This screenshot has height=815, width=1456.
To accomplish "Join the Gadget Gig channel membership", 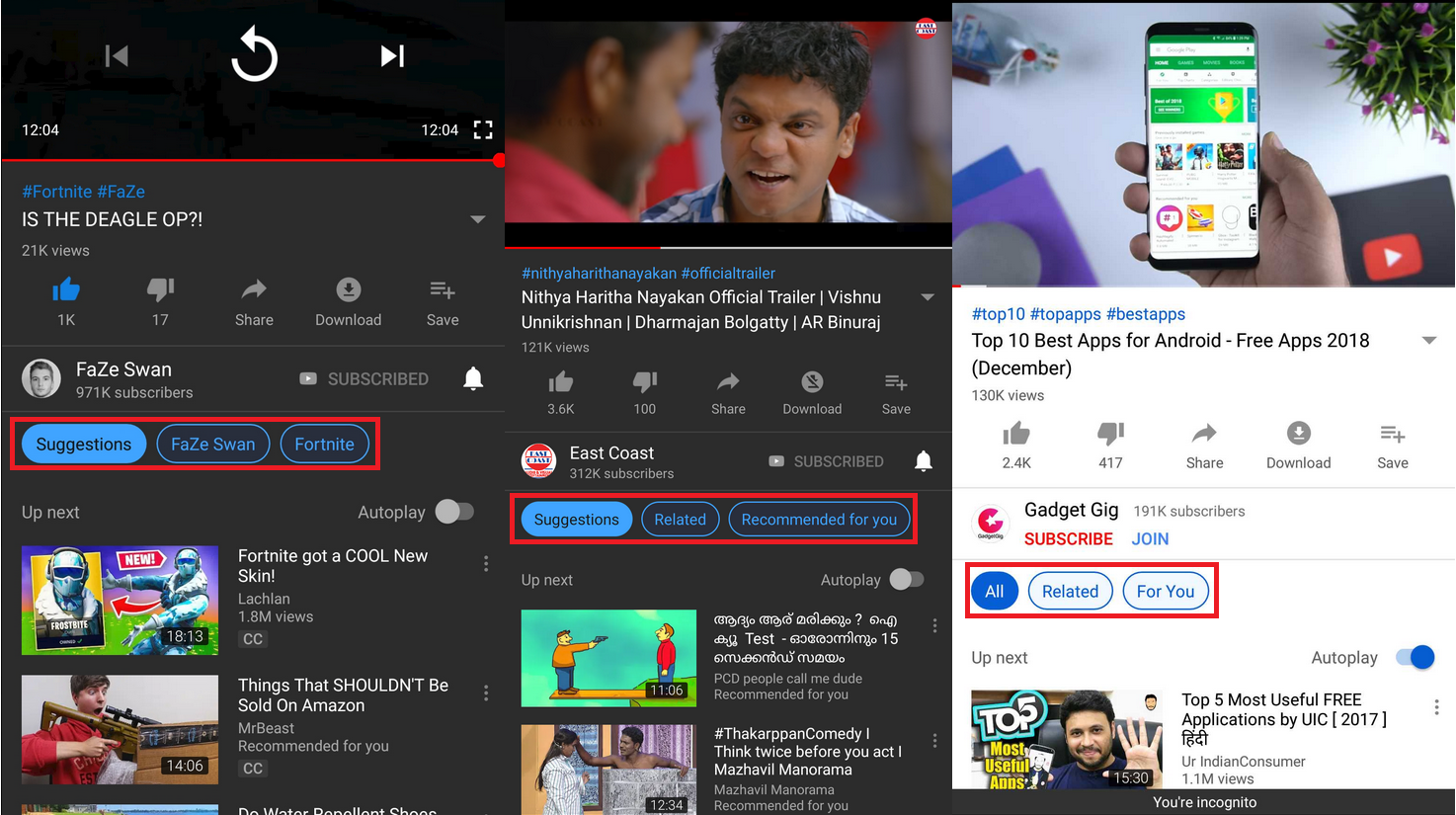I will point(1150,539).
